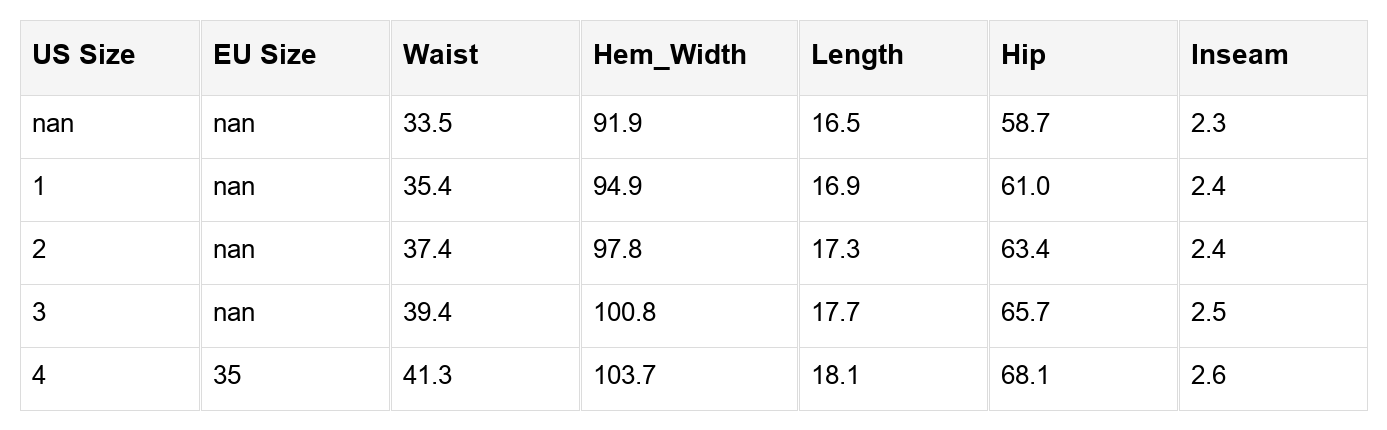The height and width of the screenshot is (430, 1387).
Task: Select the Inseam column header
Action: pos(1239,55)
